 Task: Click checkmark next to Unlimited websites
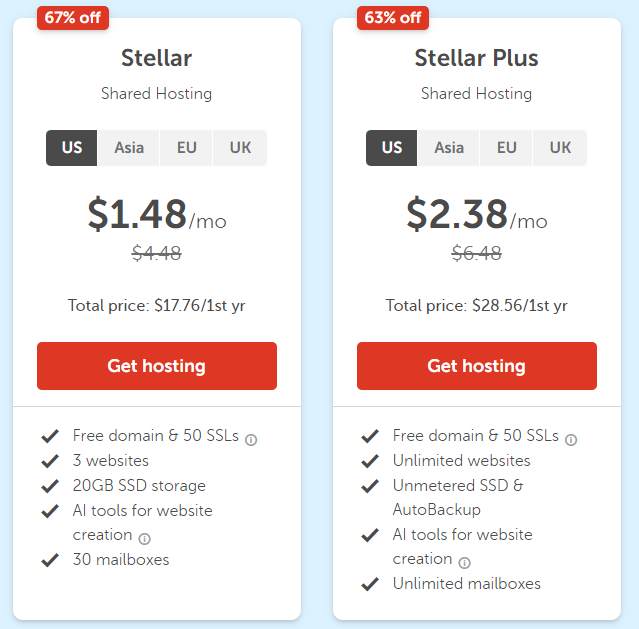(370, 461)
